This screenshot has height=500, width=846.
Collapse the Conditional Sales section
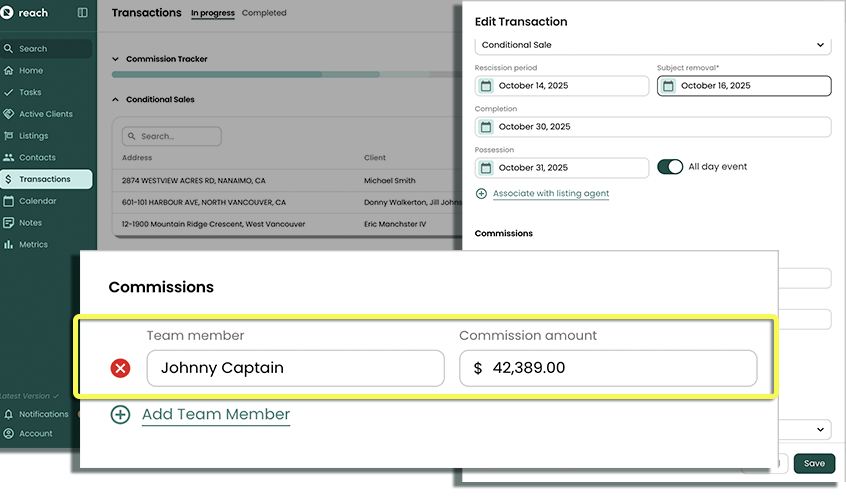pyautogui.click(x=115, y=100)
